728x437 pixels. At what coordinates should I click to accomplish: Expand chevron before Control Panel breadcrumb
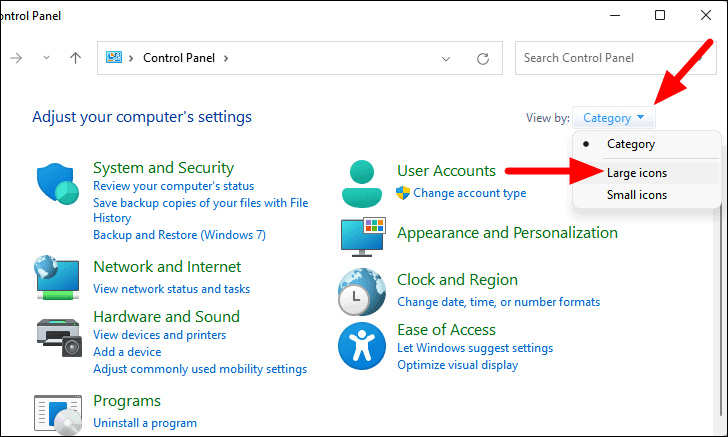131,58
